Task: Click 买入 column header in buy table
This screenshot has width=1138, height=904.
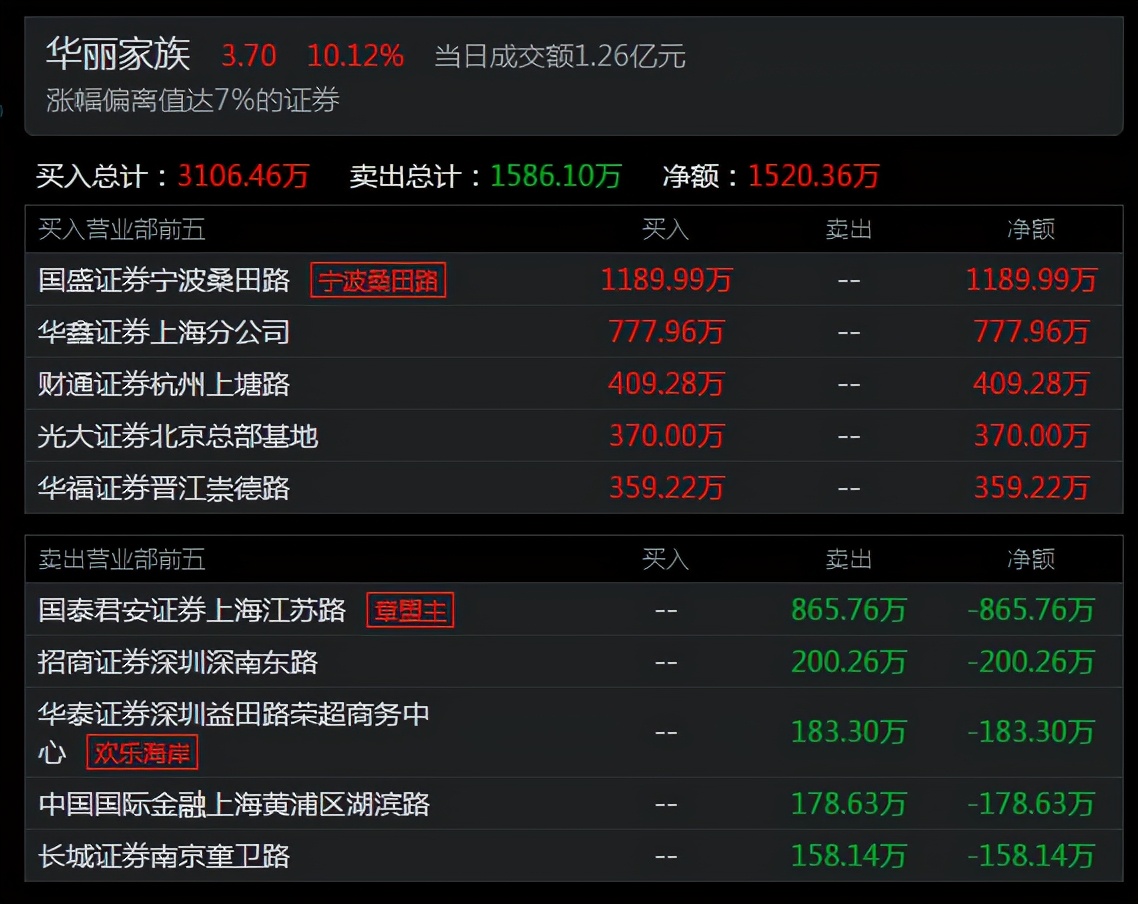Action: pos(666,229)
